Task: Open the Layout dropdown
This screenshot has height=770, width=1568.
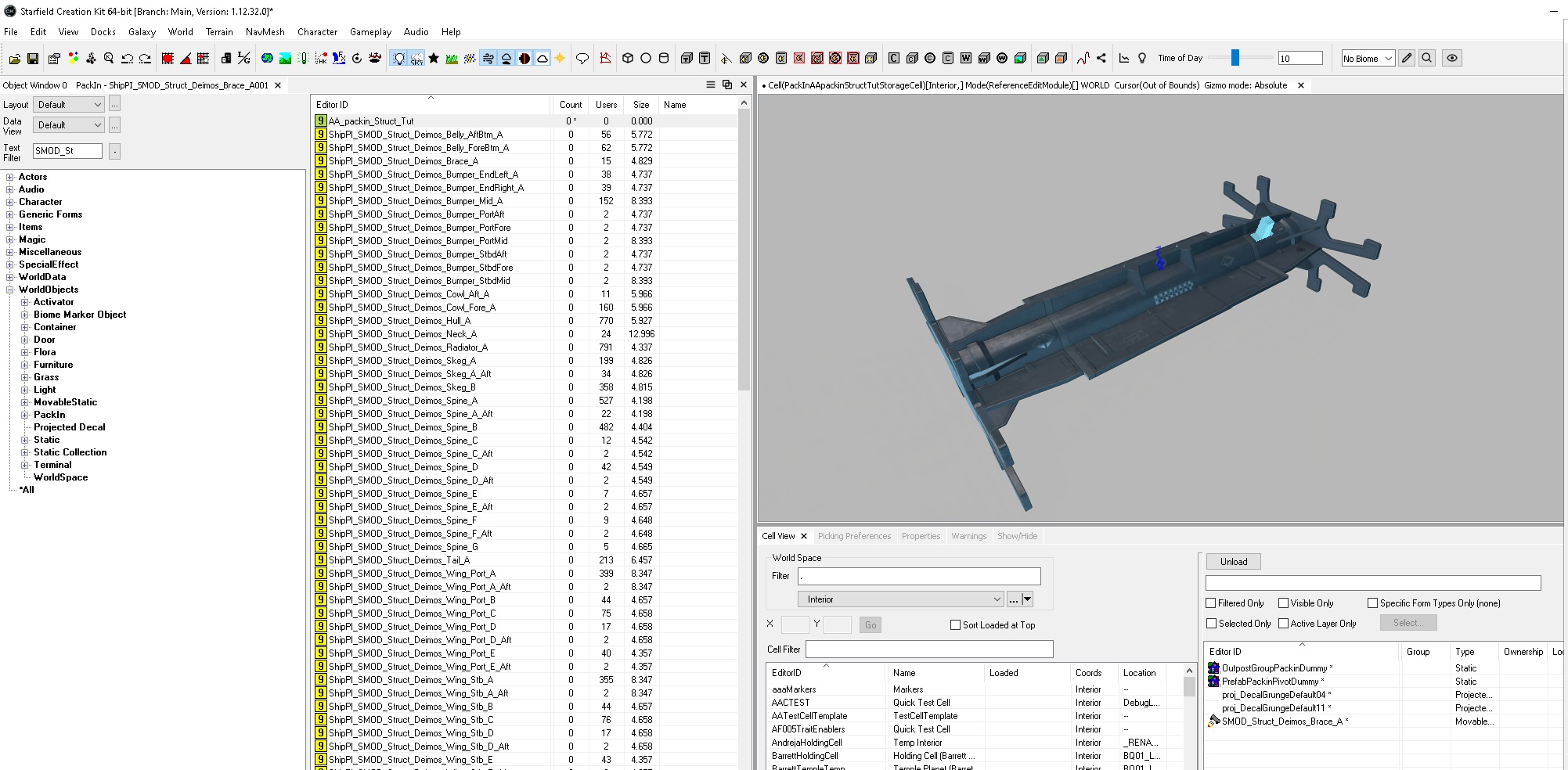Action: point(68,105)
